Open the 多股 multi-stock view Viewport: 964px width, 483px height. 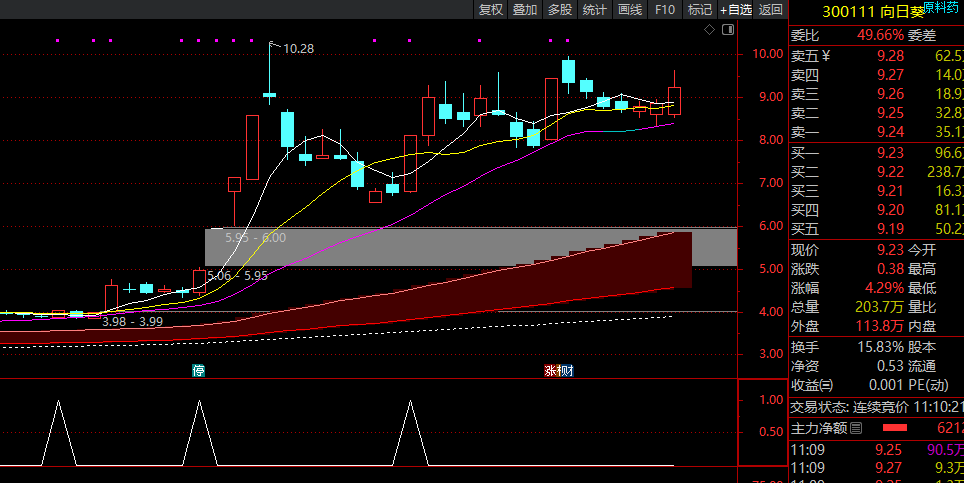click(559, 9)
